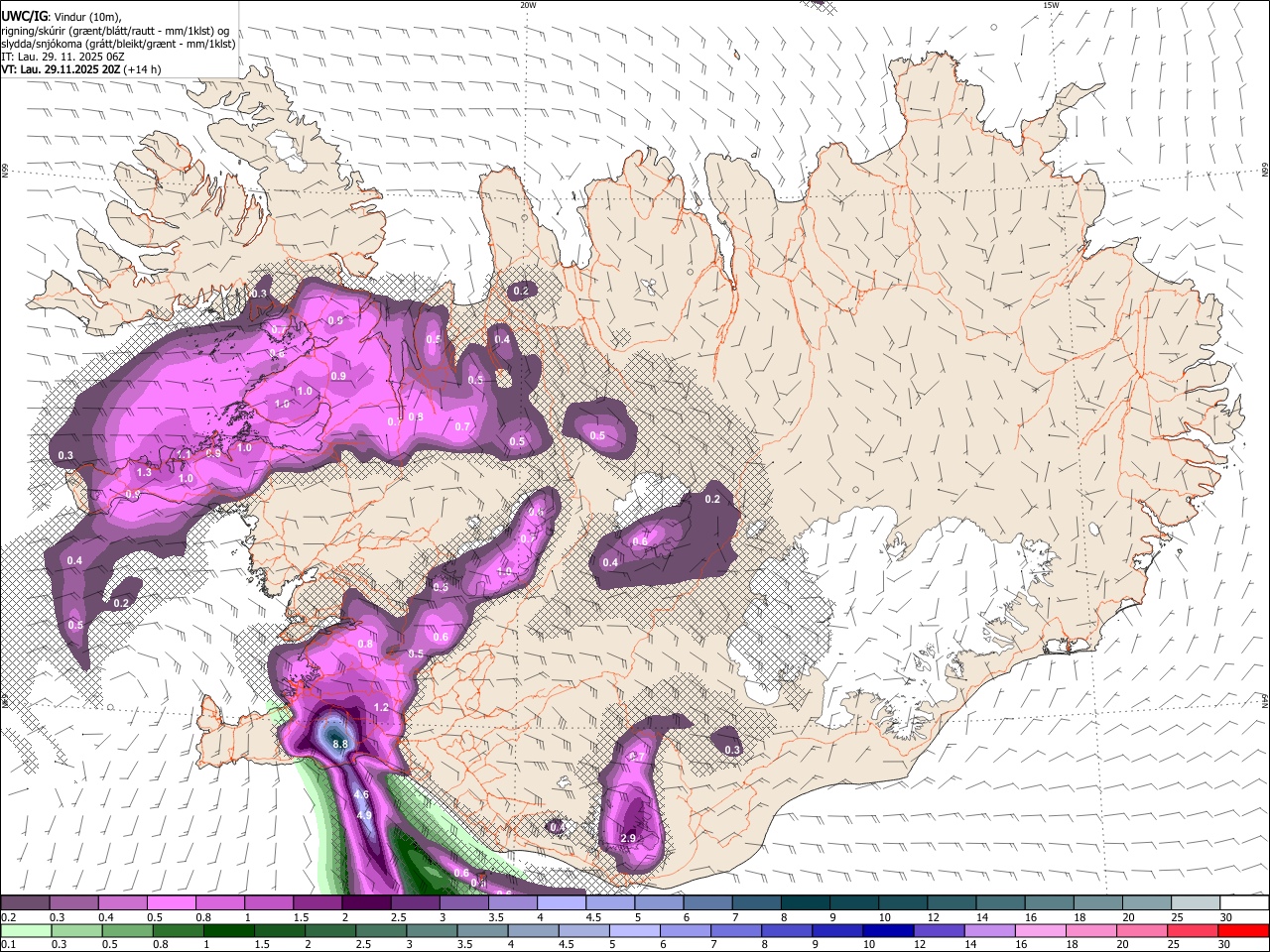The image size is (1270, 952).
Task: Select the "slydda/snjókoma" sleet and snow description line
Action: [x=118, y=44]
